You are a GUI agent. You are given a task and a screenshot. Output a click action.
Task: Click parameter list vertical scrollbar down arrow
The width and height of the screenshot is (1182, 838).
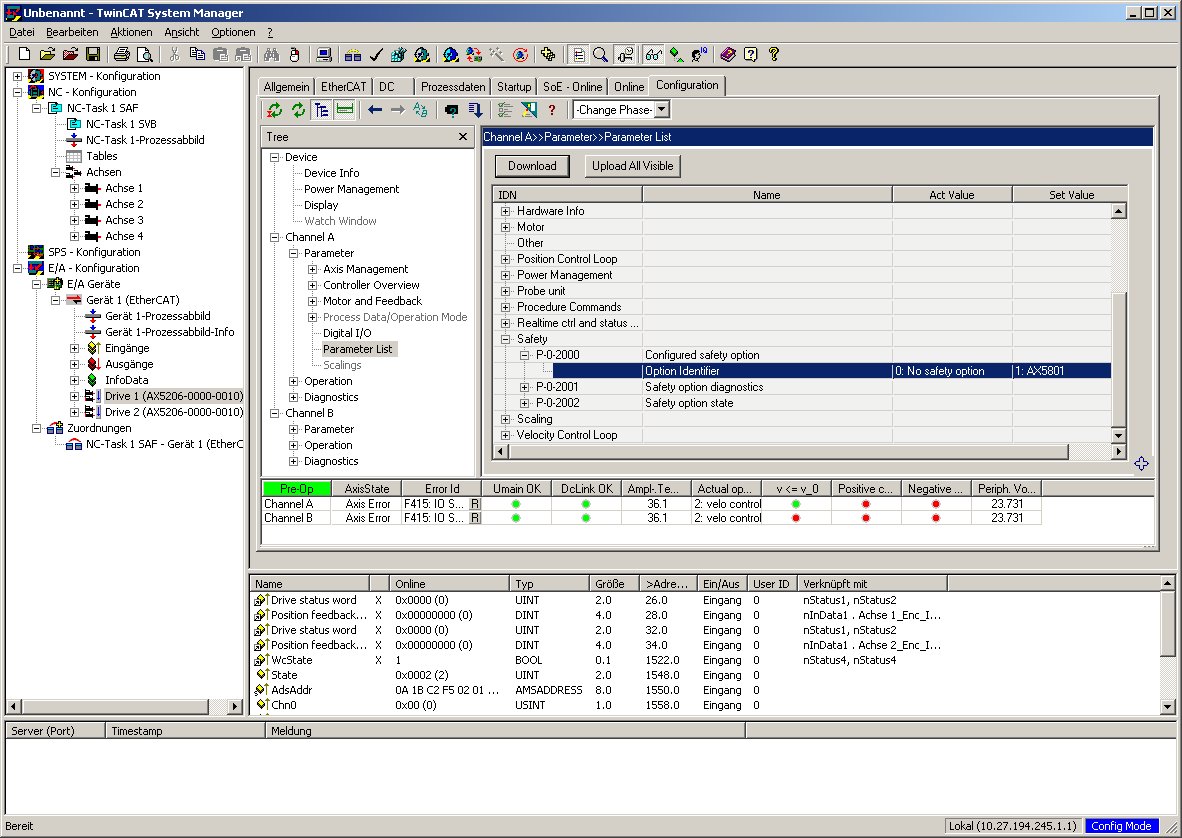pos(1119,435)
